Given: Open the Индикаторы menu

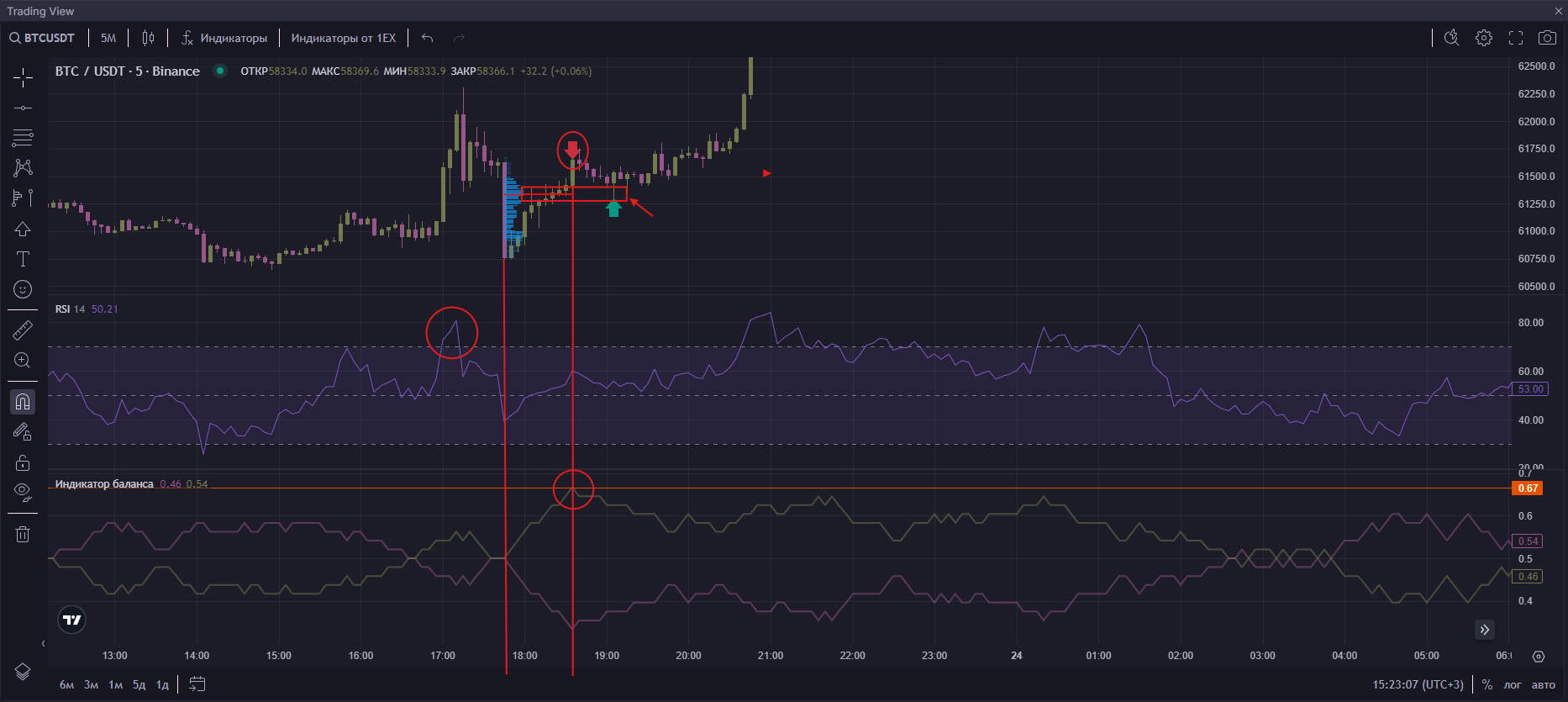Looking at the screenshot, I should (224, 38).
